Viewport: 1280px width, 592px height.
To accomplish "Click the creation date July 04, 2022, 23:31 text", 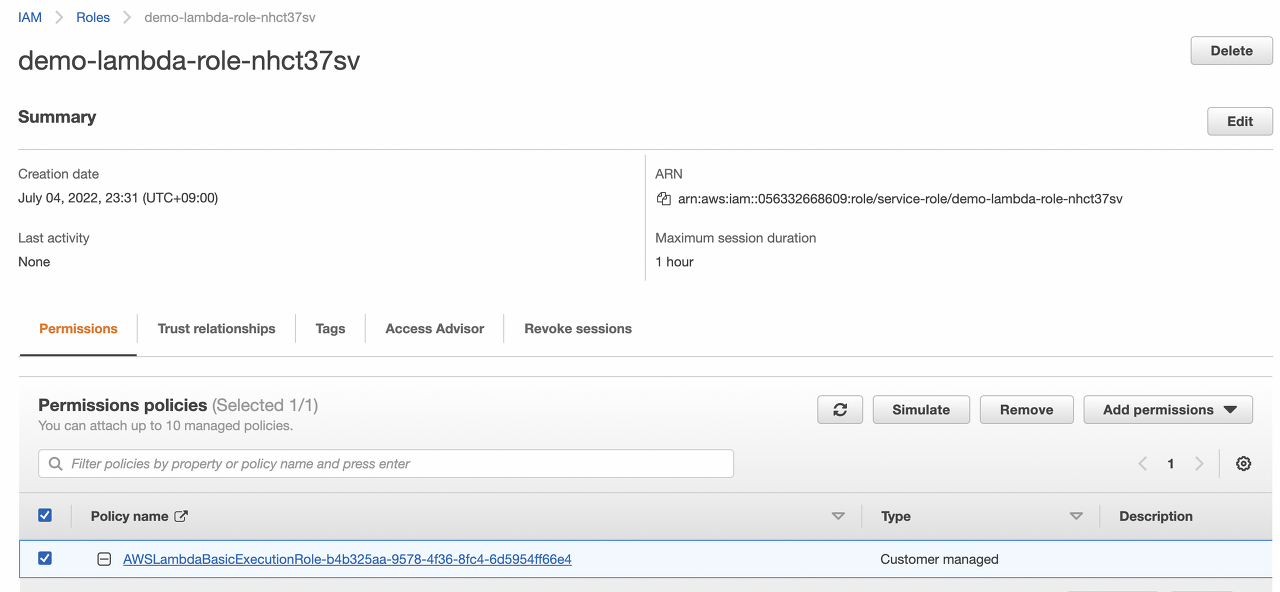I will tap(118, 198).
